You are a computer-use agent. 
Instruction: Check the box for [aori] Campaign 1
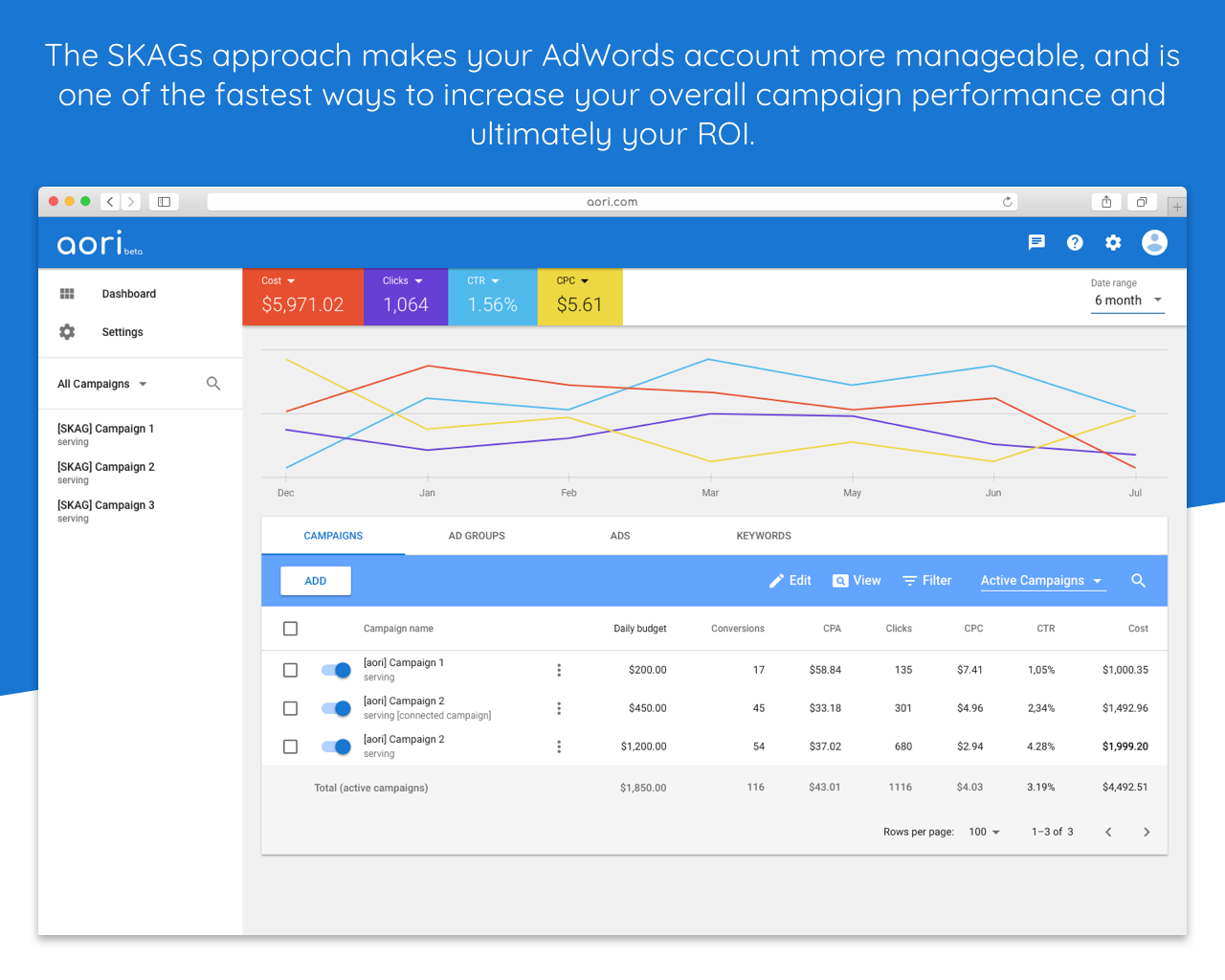click(x=290, y=670)
